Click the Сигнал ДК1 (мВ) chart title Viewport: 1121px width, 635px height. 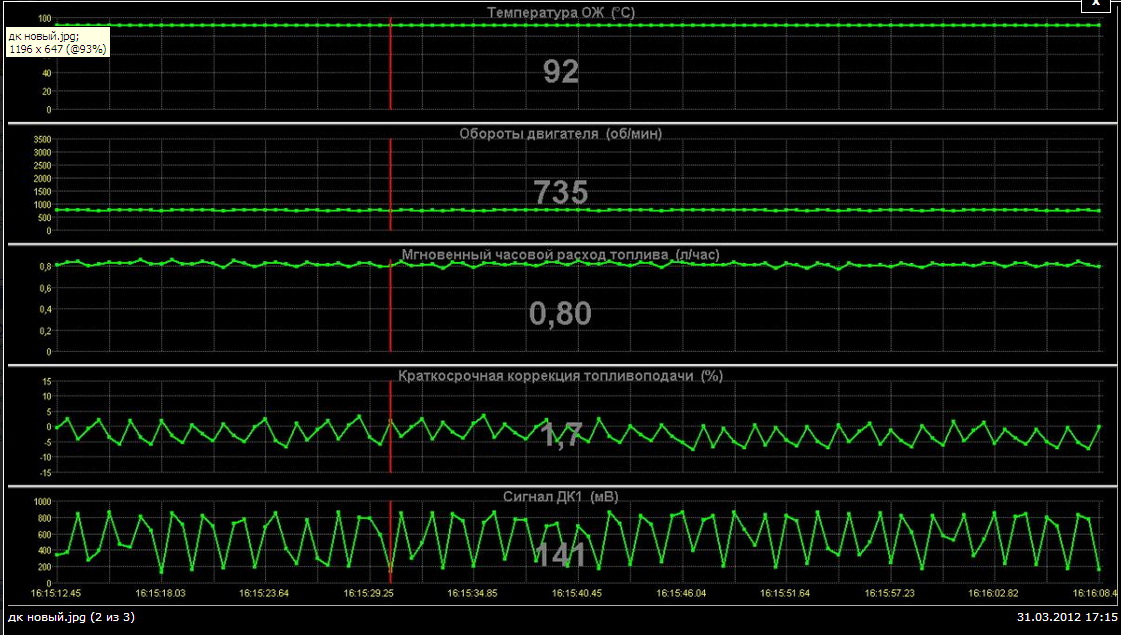click(x=560, y=496)
